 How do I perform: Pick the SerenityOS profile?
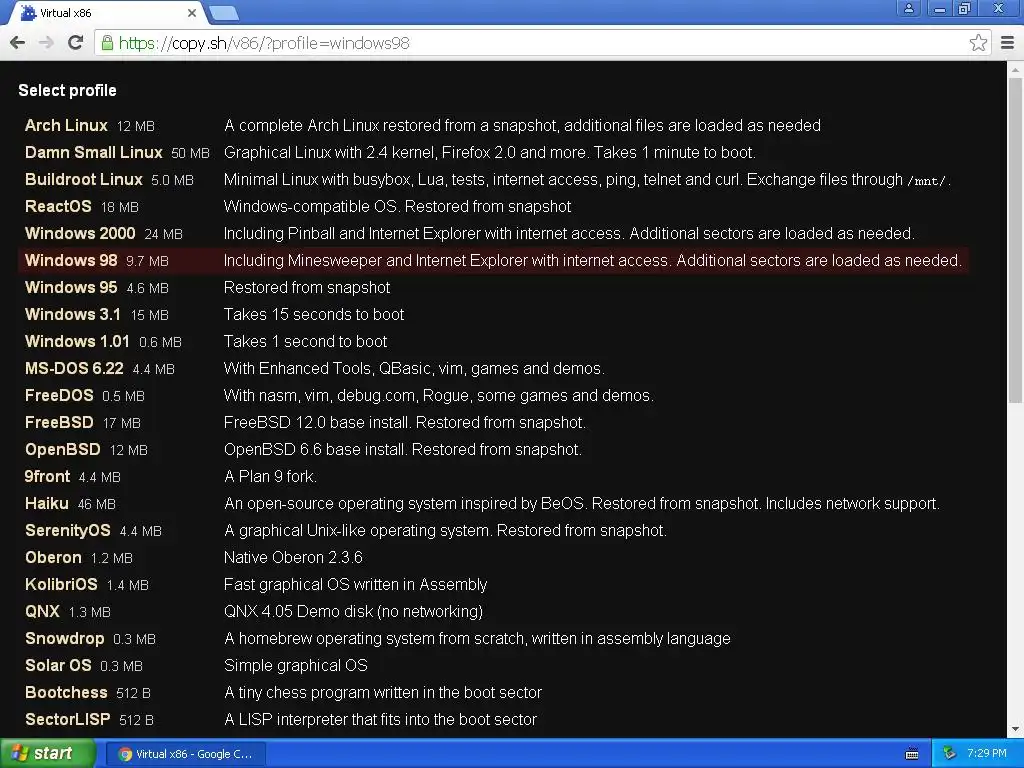(x=67, y=530)
